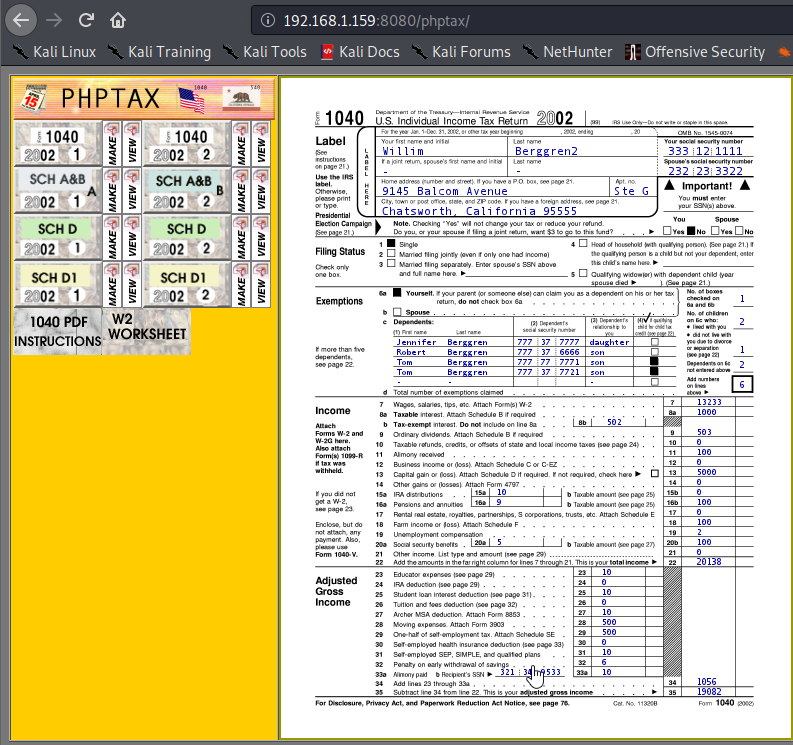
Task: Open the 1040 PDF Instructions
Action: 57,333
